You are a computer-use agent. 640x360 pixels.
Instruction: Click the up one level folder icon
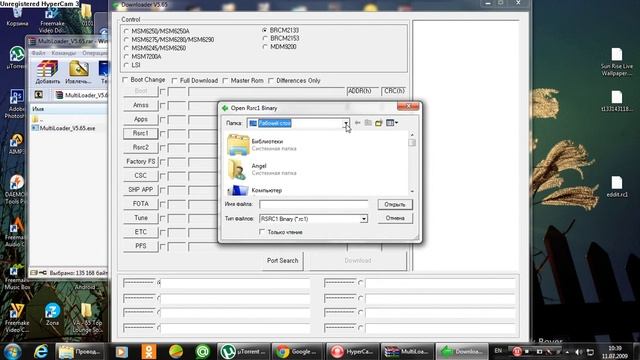point(368,122)
